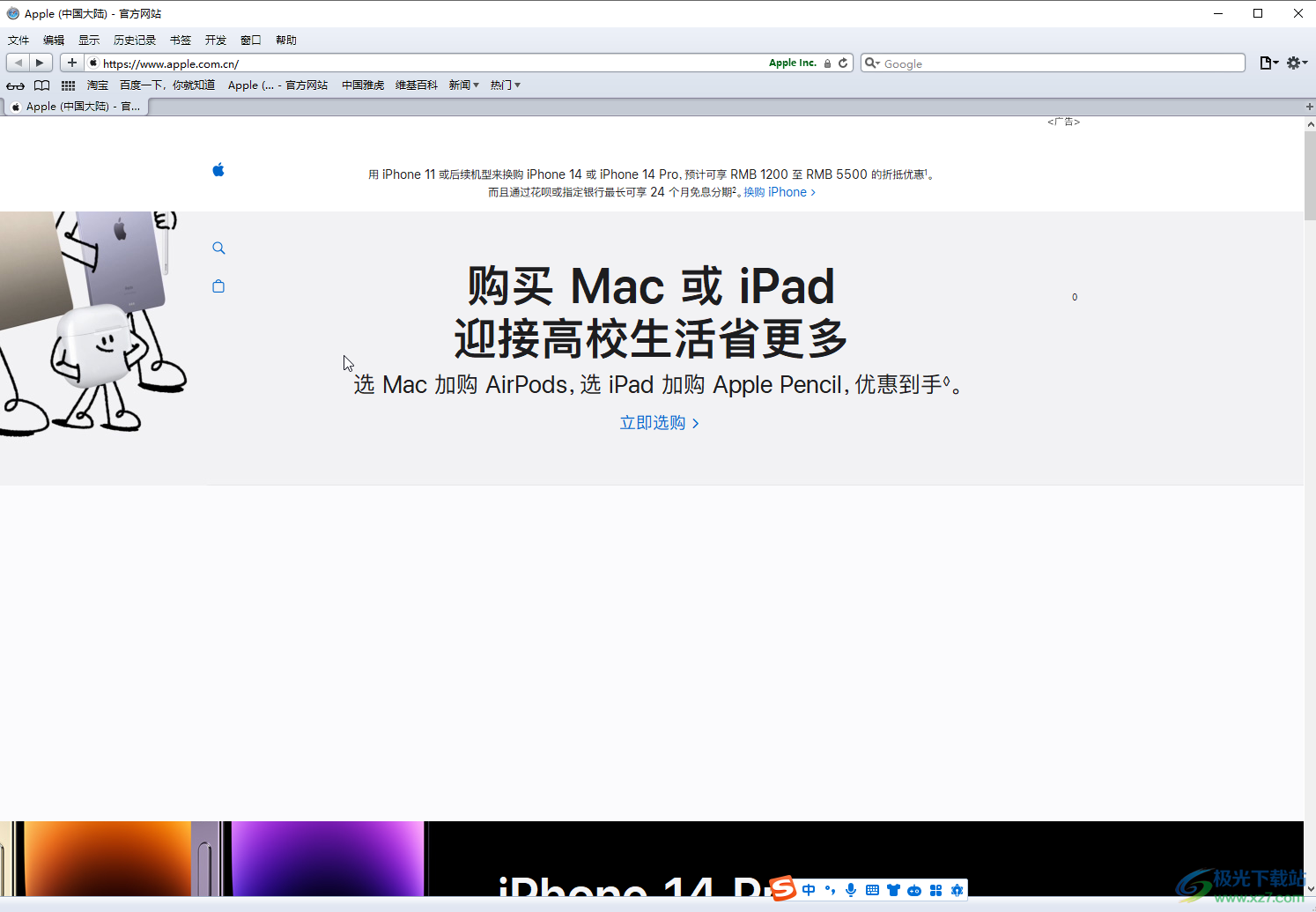Select the Apple (中国大陆) tab
Screen dimensions: 1316x912
click(x=77, y=107)
